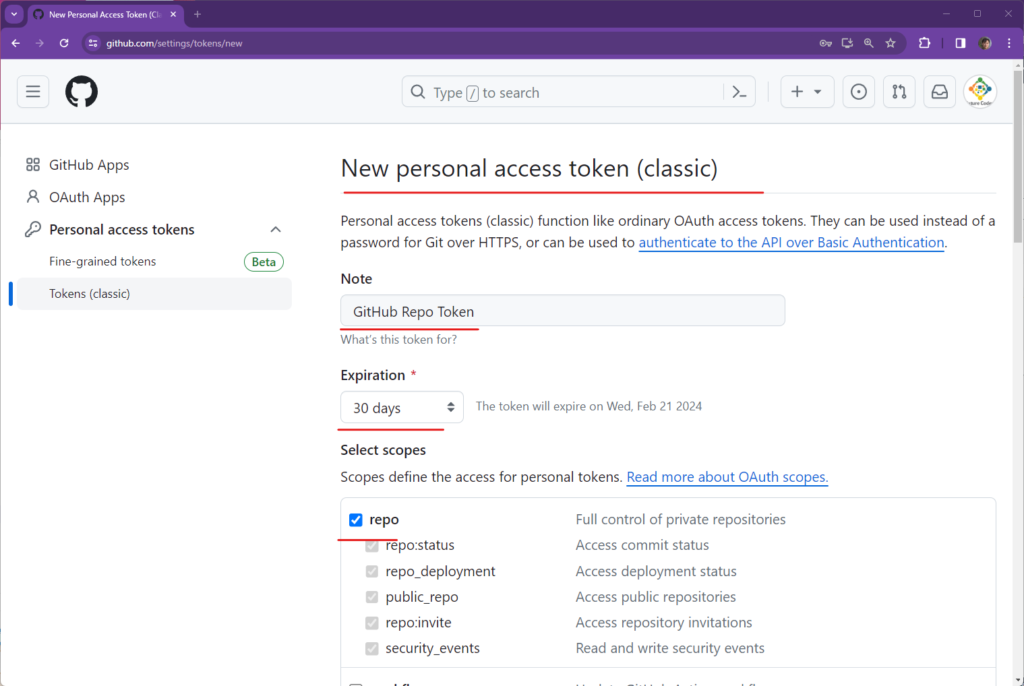Click the 'Access repository invitations' description
This screenshot has width=1024, height=686.
(x=664, y=622)
